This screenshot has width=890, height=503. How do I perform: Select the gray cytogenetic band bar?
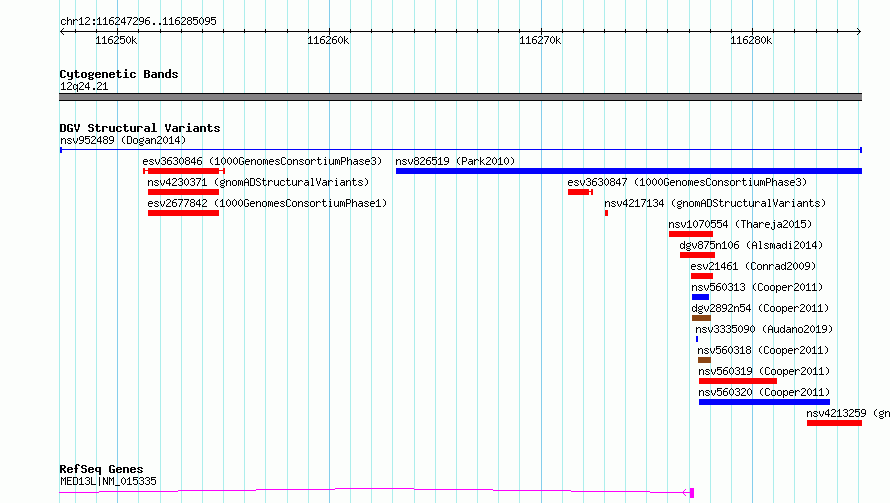pos(460,97)
